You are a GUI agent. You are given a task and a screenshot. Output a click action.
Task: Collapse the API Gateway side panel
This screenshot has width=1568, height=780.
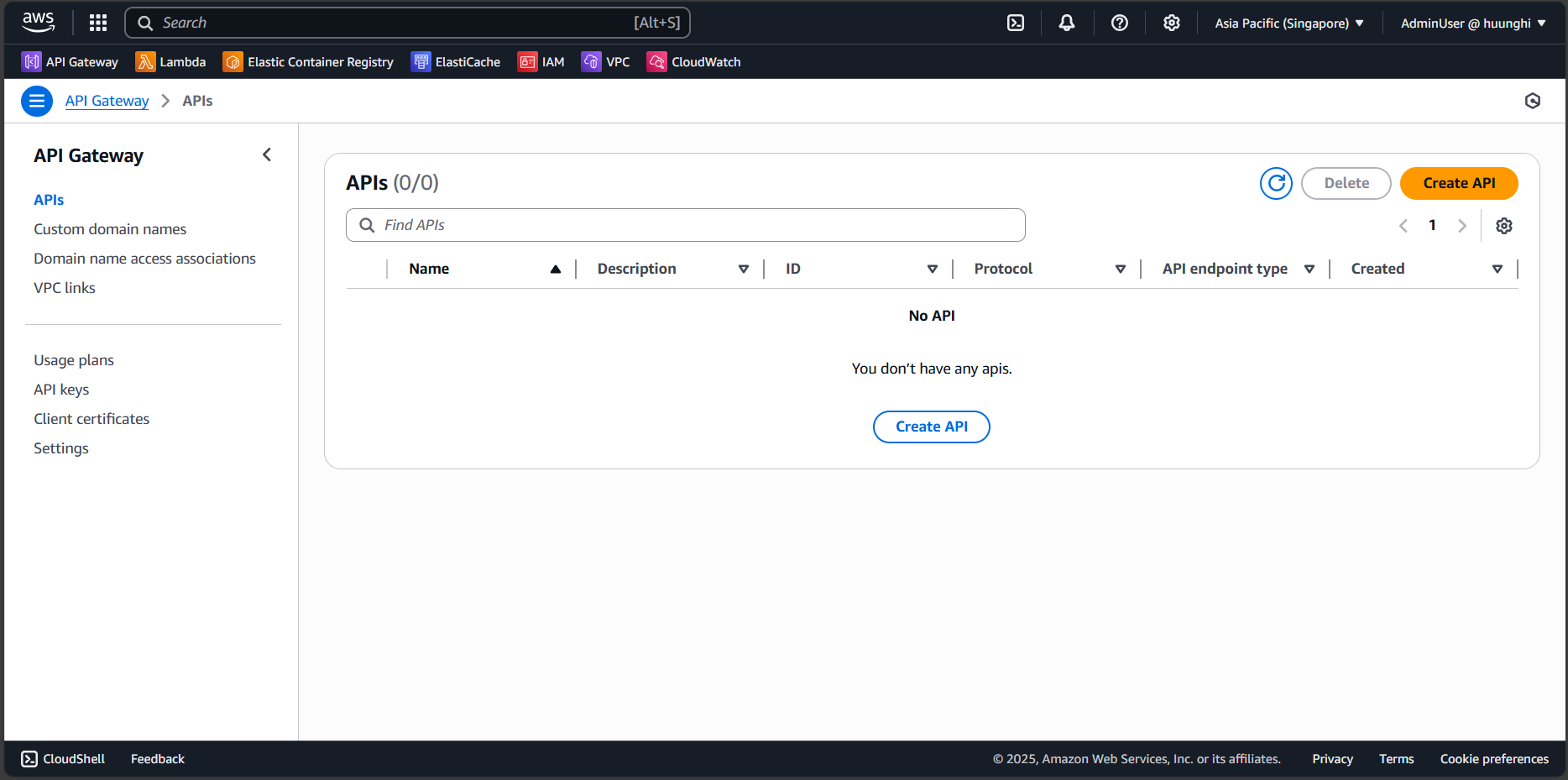coord(267,154)
